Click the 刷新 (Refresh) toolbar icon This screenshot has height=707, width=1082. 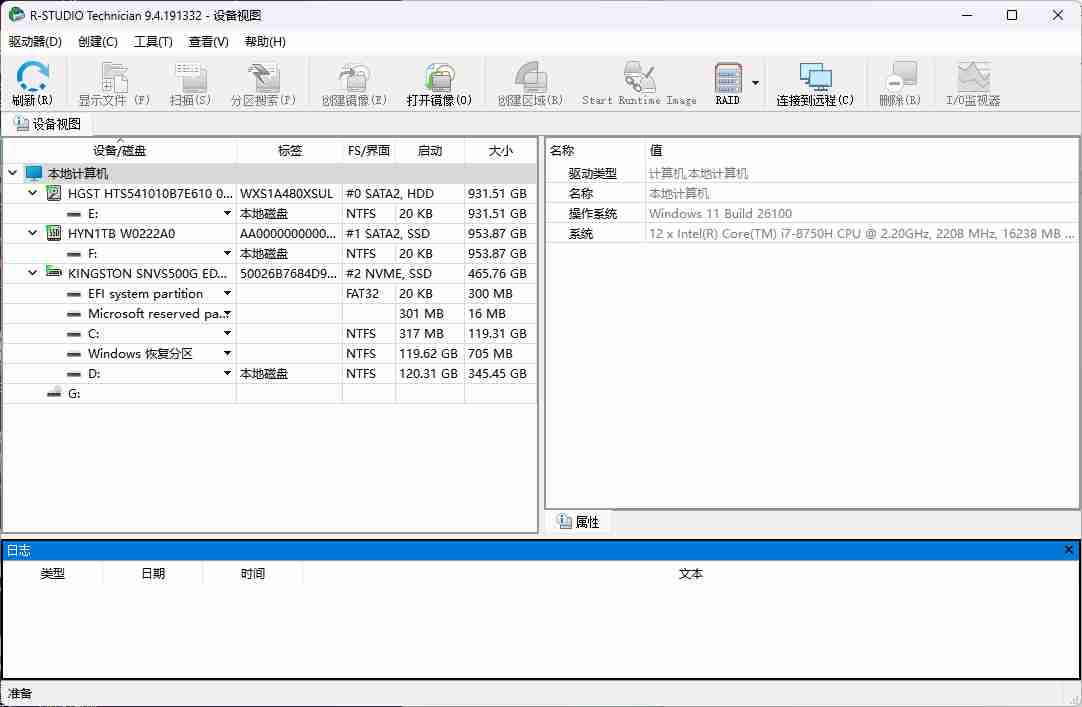click(31, 82)
